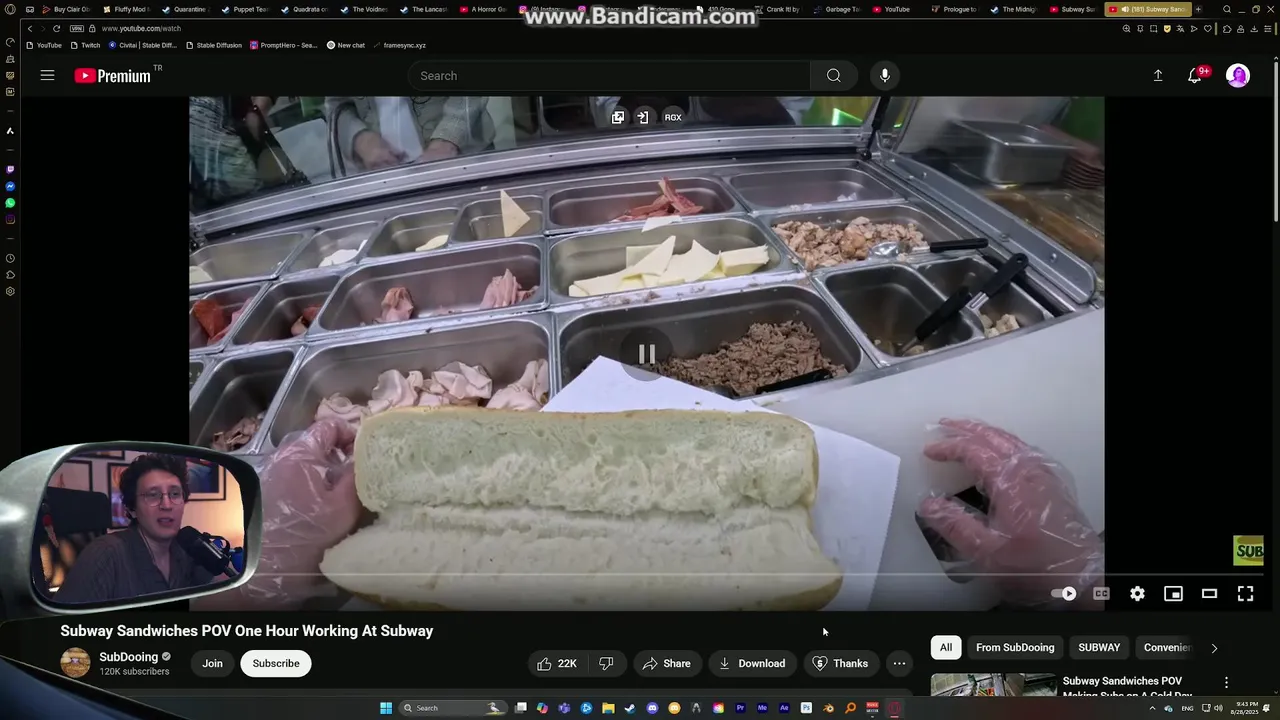Show hidden system tray icons
Screen dimensions: 1280x720
pyautogui.click(x=1152, y=708)
